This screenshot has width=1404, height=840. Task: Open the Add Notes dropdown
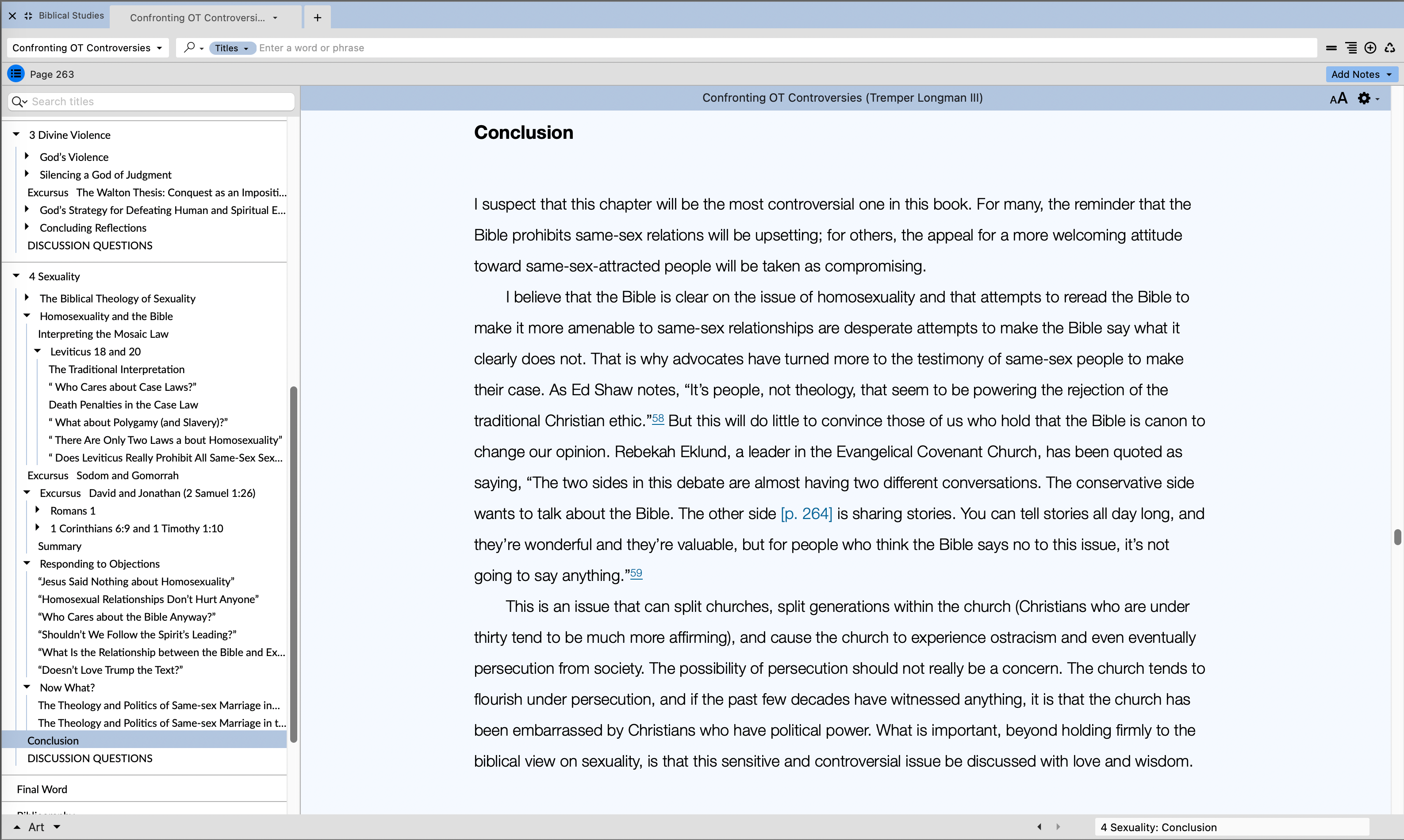[x=1362, y=74]
